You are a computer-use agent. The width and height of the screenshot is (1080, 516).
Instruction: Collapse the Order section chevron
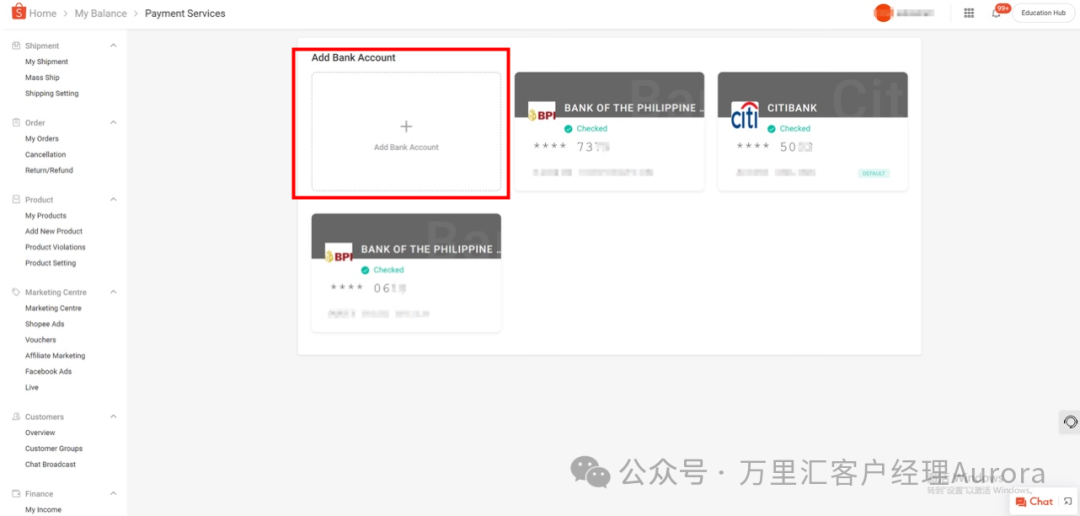click(x=114, y=123)
